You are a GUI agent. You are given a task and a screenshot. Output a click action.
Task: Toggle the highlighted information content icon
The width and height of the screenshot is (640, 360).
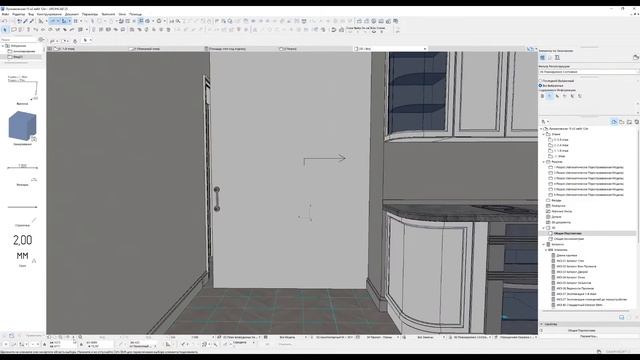pyautogui.click(x=550, y=96)
